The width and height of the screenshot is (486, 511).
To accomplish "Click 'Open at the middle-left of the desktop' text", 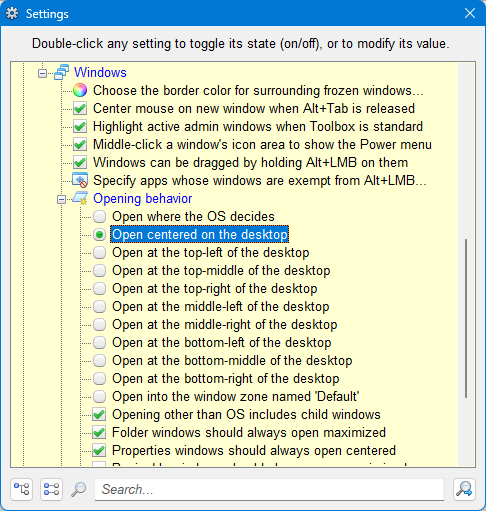I will point(221,306).
